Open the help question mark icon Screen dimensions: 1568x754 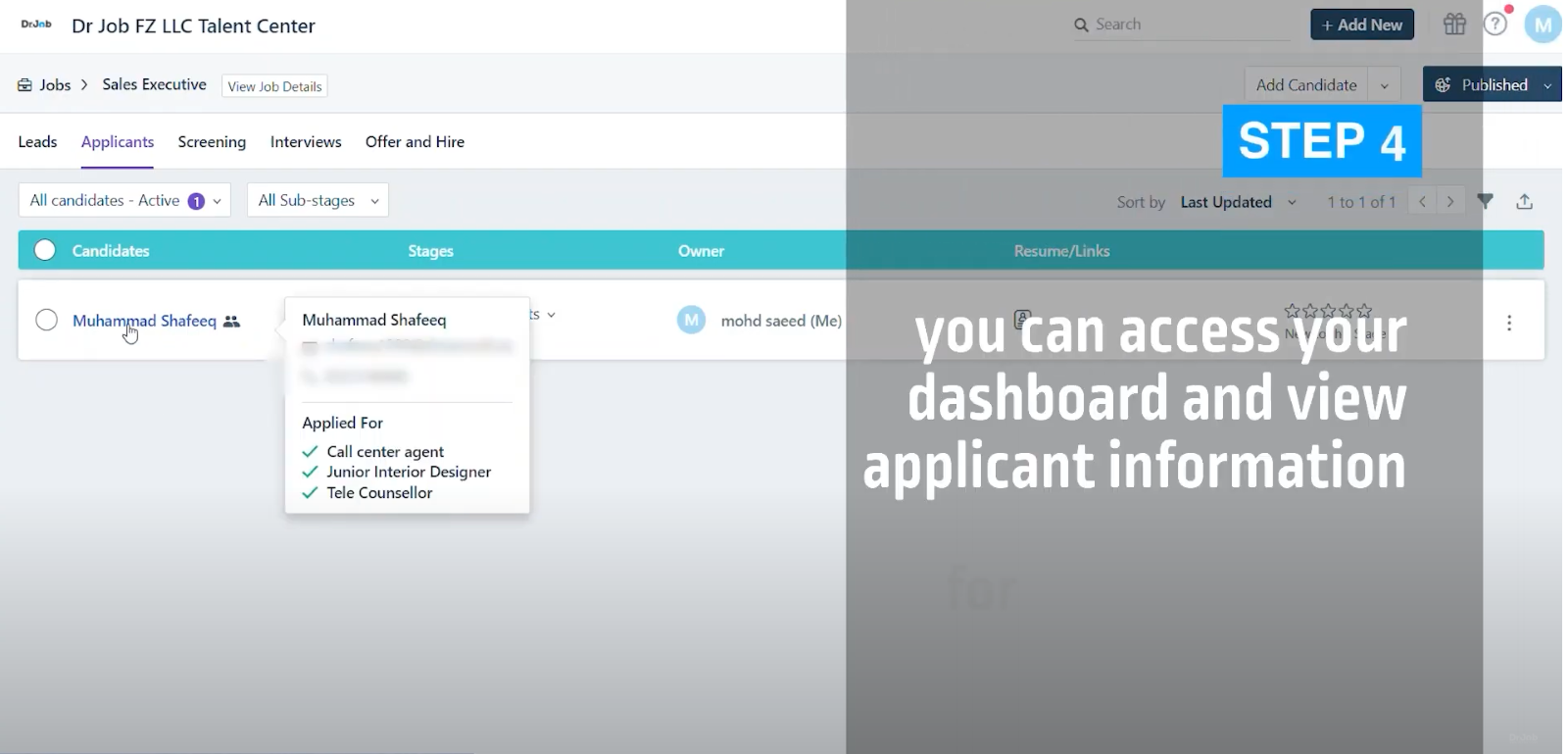pyautogui.click(x=1495, y=25)
